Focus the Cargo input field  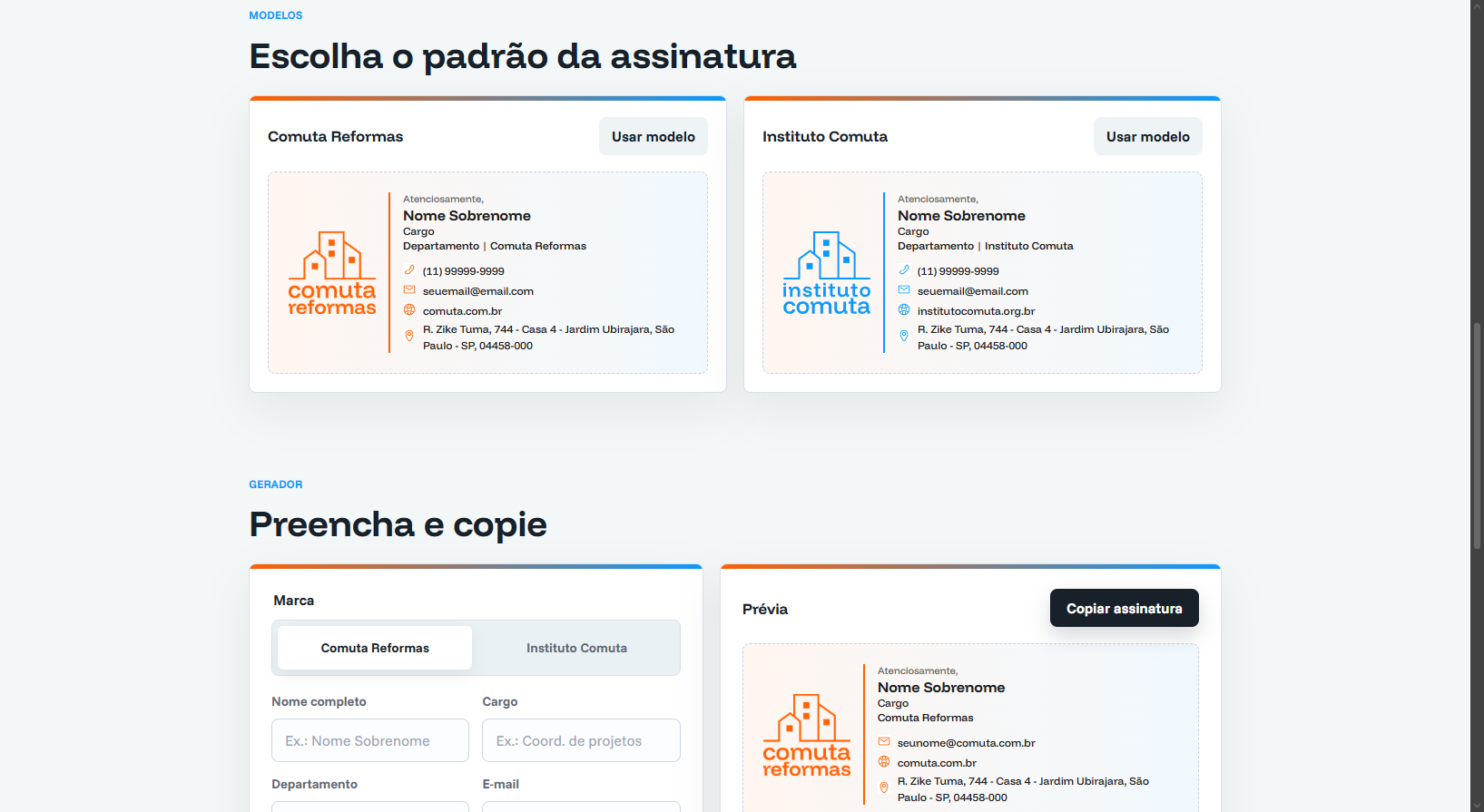[581, 740]
